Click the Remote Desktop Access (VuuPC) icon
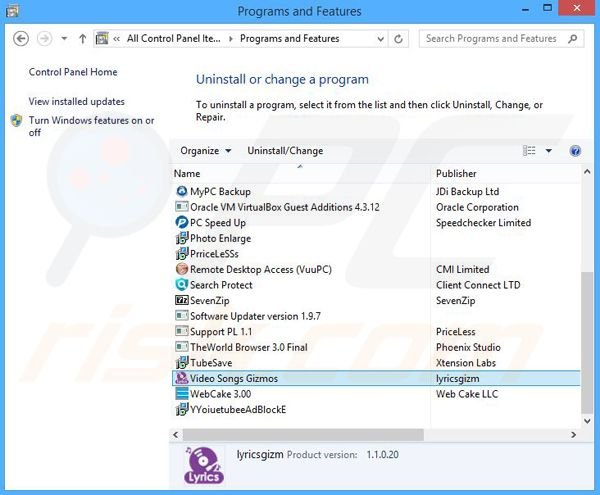The image size is (600, 495). pos(181,269)
